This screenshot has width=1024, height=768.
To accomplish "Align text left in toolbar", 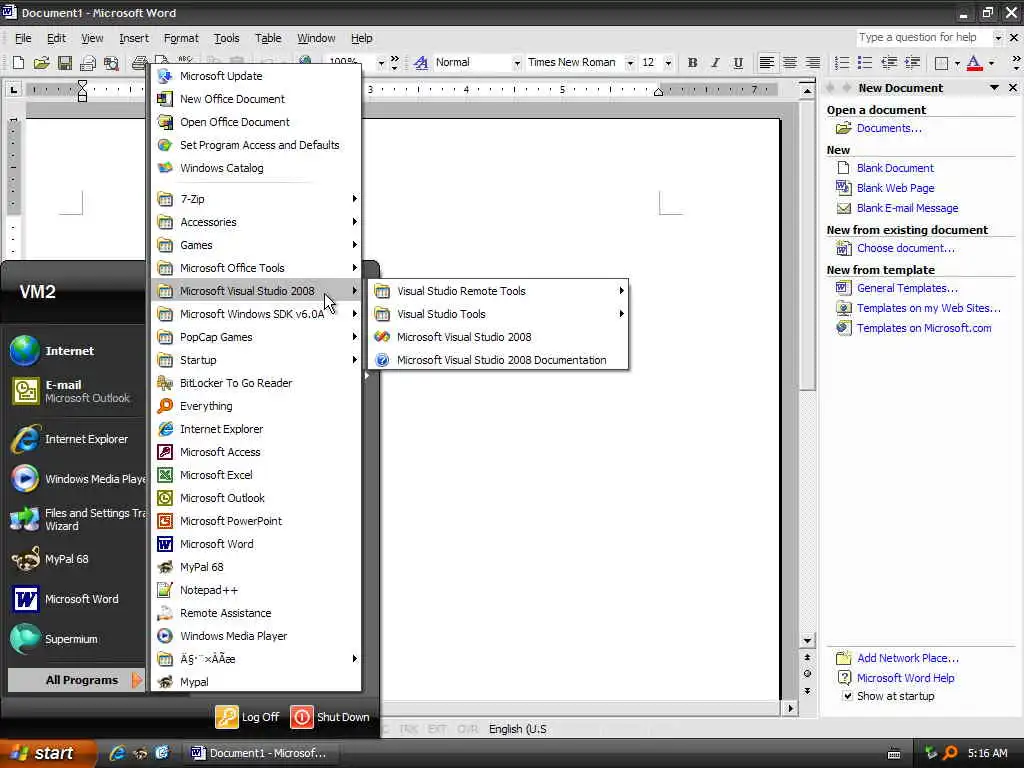I will 767,63.
